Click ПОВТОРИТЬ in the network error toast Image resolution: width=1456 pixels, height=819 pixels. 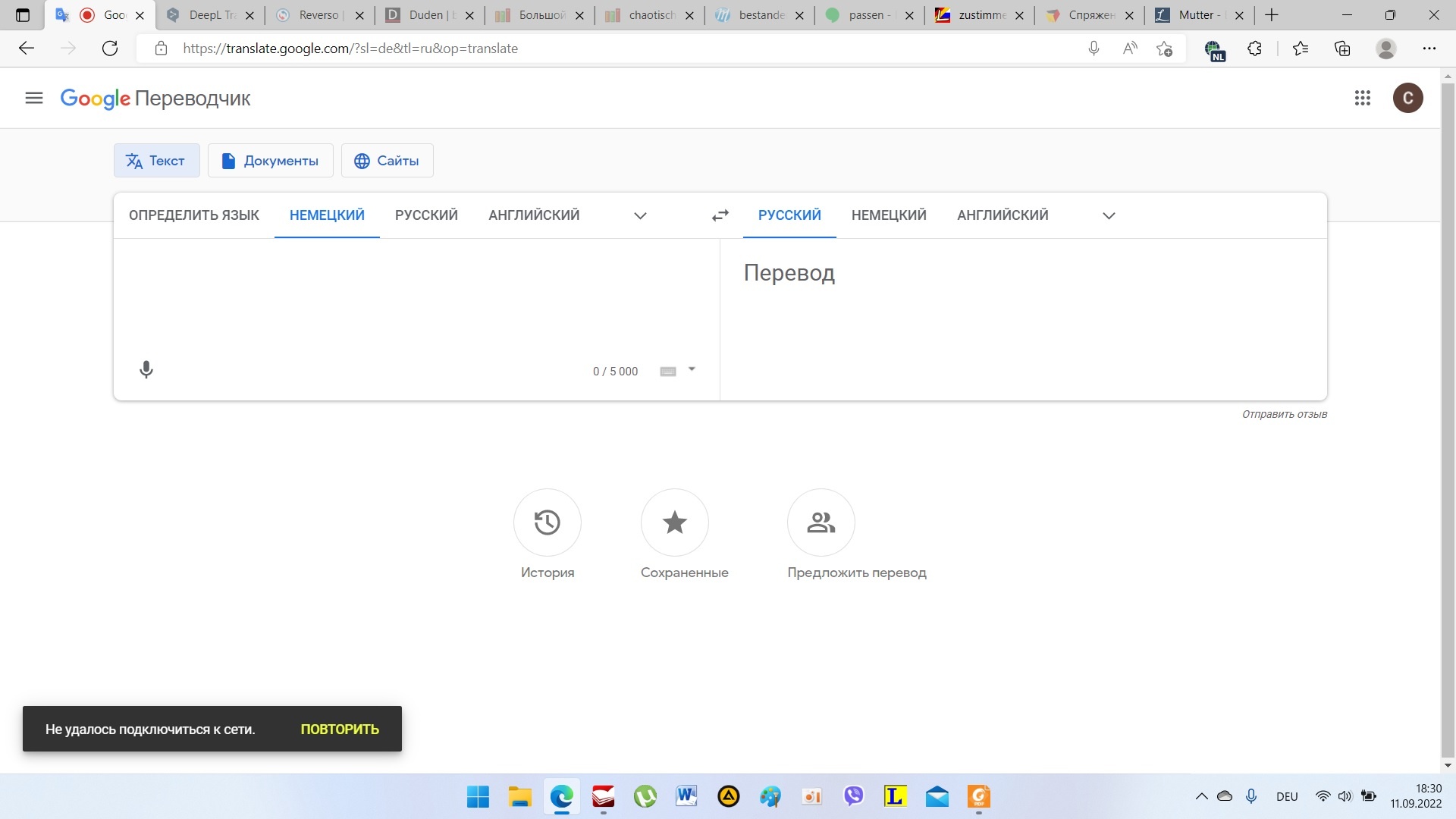[x=340, y=730]
